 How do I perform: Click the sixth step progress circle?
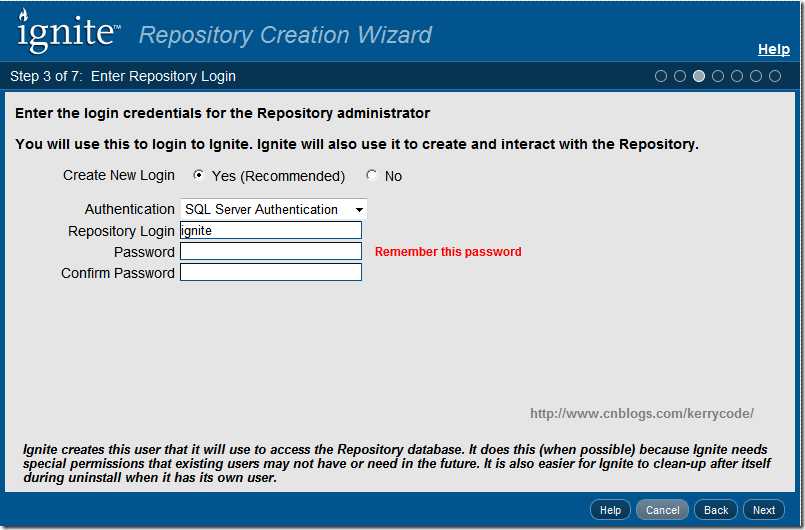tap(756, 76)
